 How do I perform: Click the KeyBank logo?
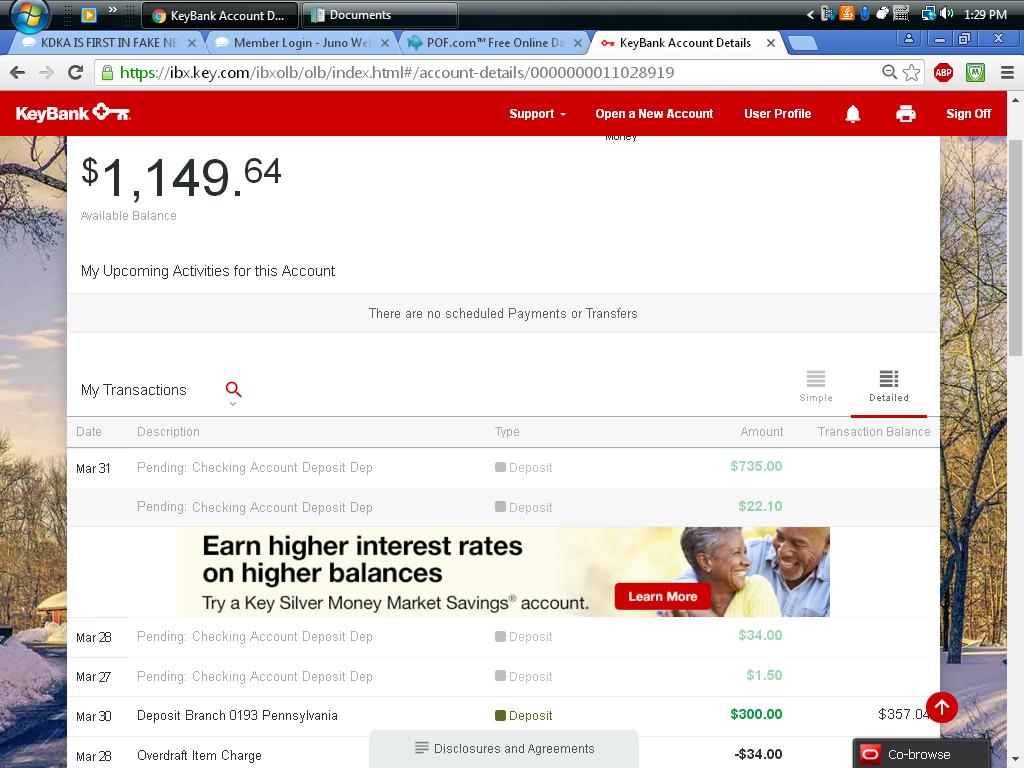73,113
